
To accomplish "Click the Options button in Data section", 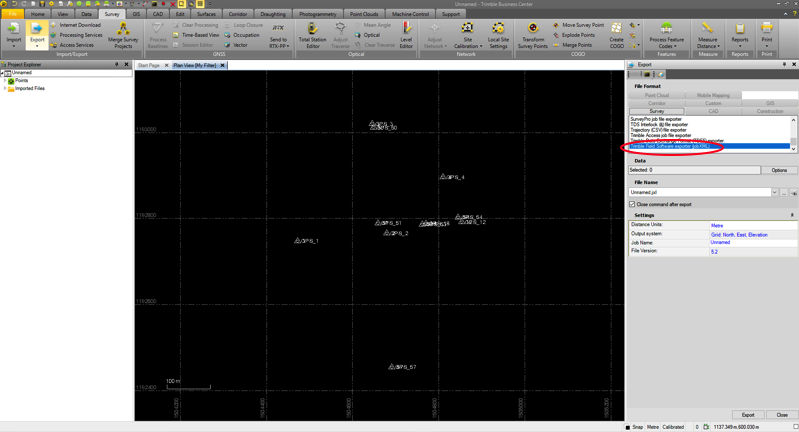I will click(779, 170).
